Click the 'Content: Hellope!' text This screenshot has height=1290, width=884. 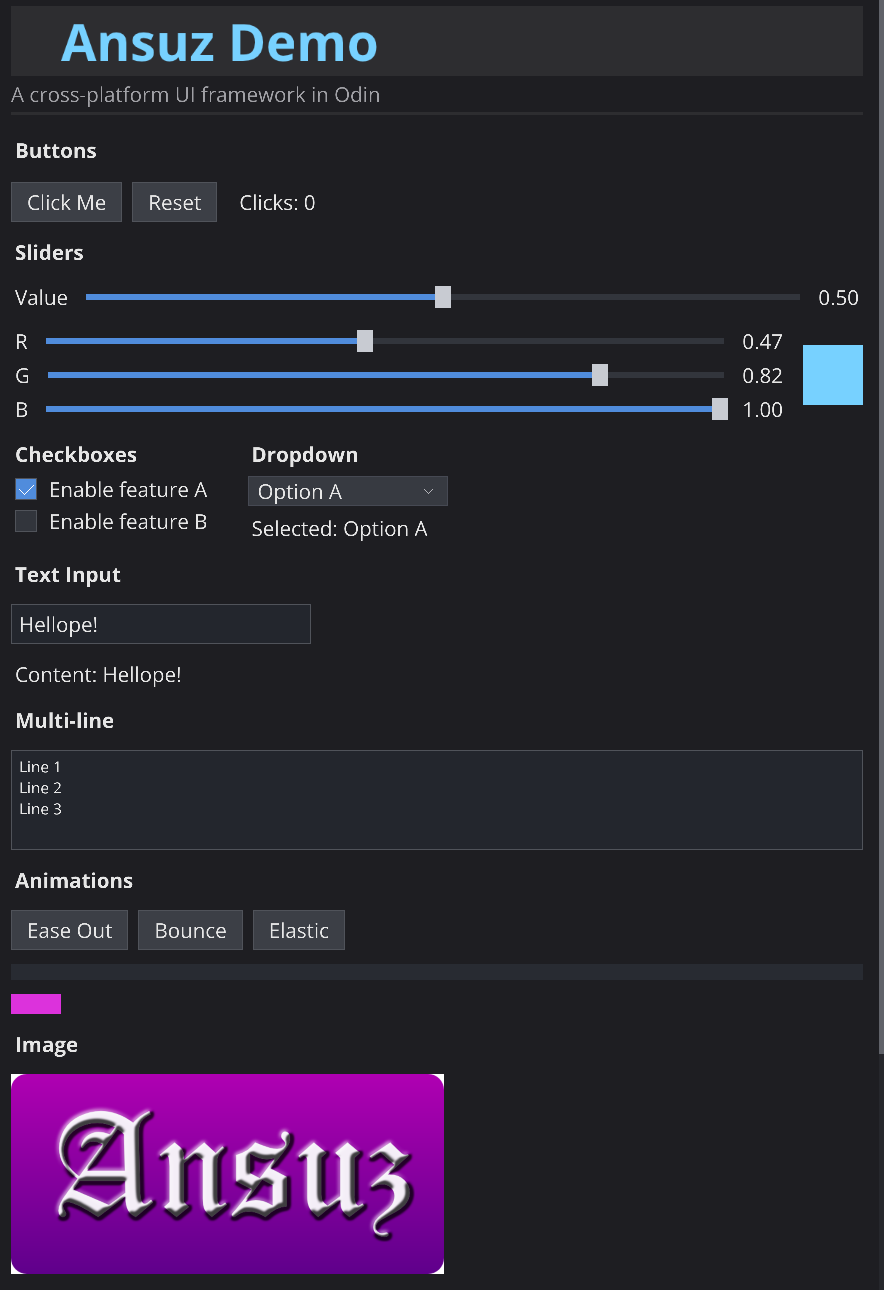pos(98,675)
